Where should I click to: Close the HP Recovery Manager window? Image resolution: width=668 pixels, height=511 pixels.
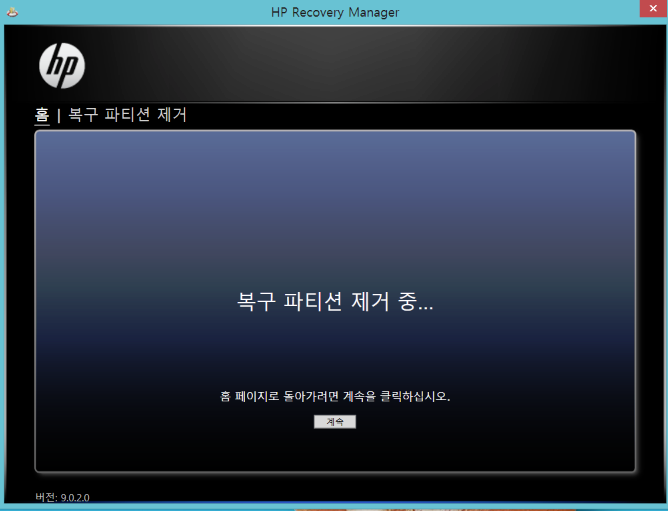click(x=653, y=8)
